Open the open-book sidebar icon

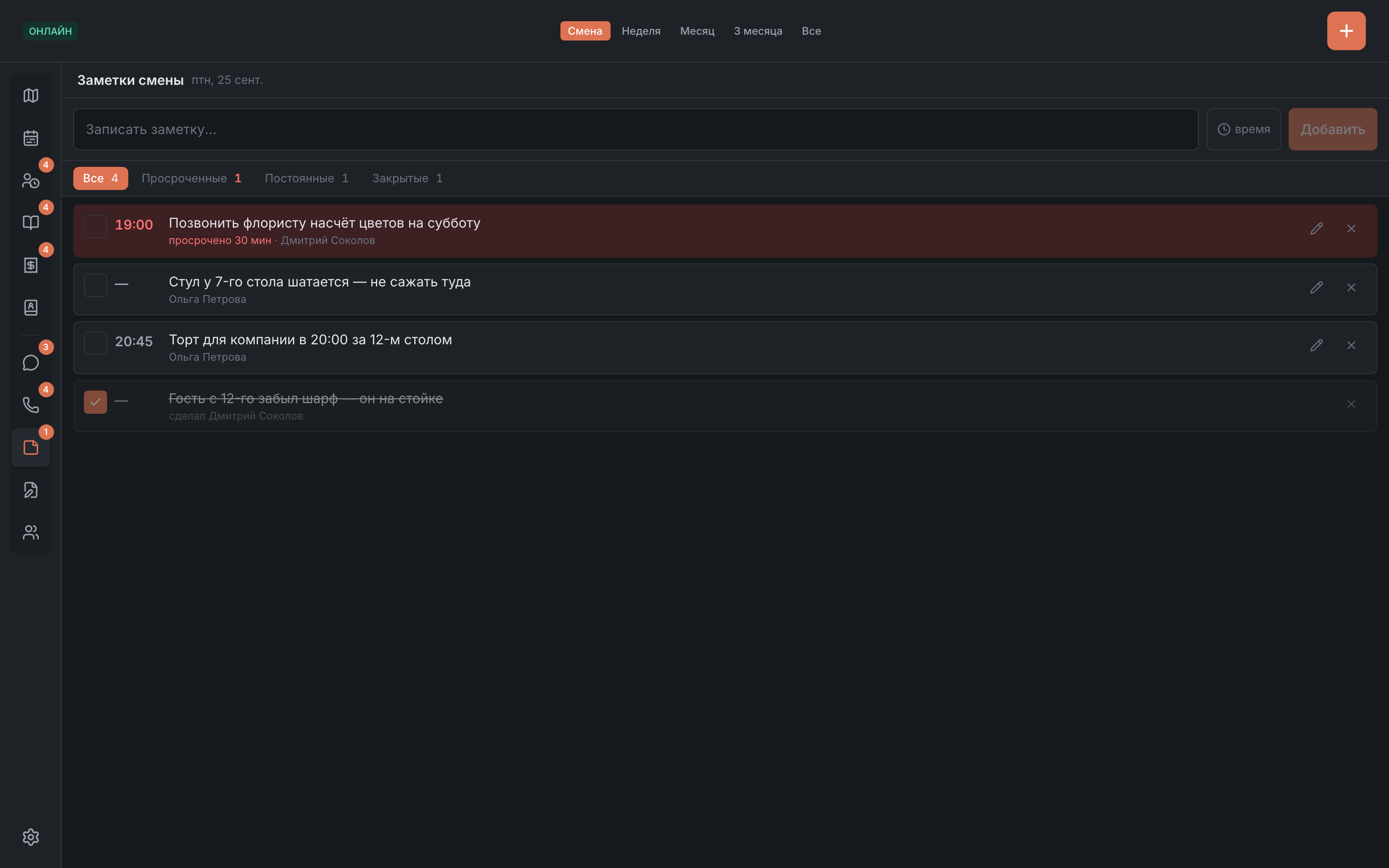pos(31,223)
